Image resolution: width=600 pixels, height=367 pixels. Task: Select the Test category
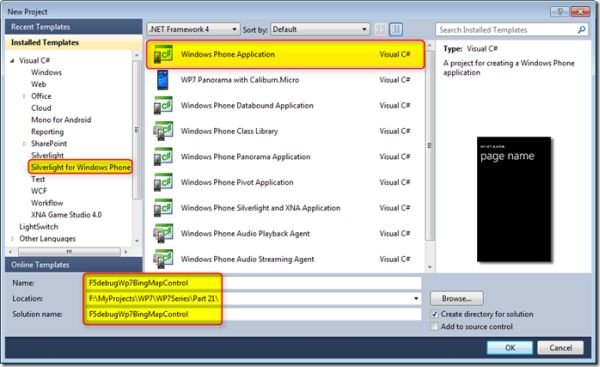(38, 179)
